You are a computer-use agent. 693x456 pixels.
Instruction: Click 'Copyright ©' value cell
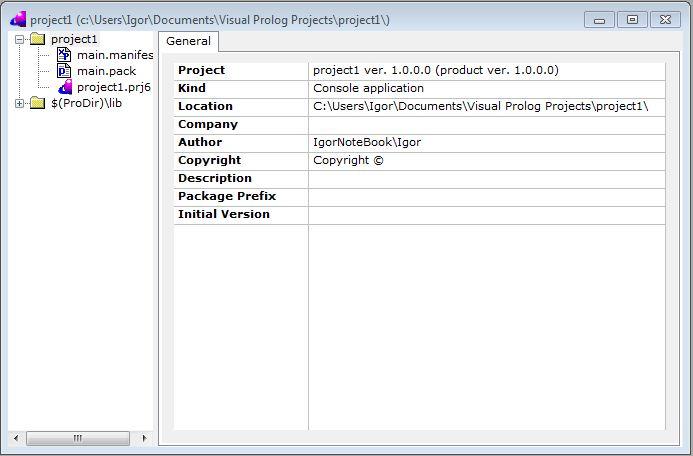coord(487,161)
